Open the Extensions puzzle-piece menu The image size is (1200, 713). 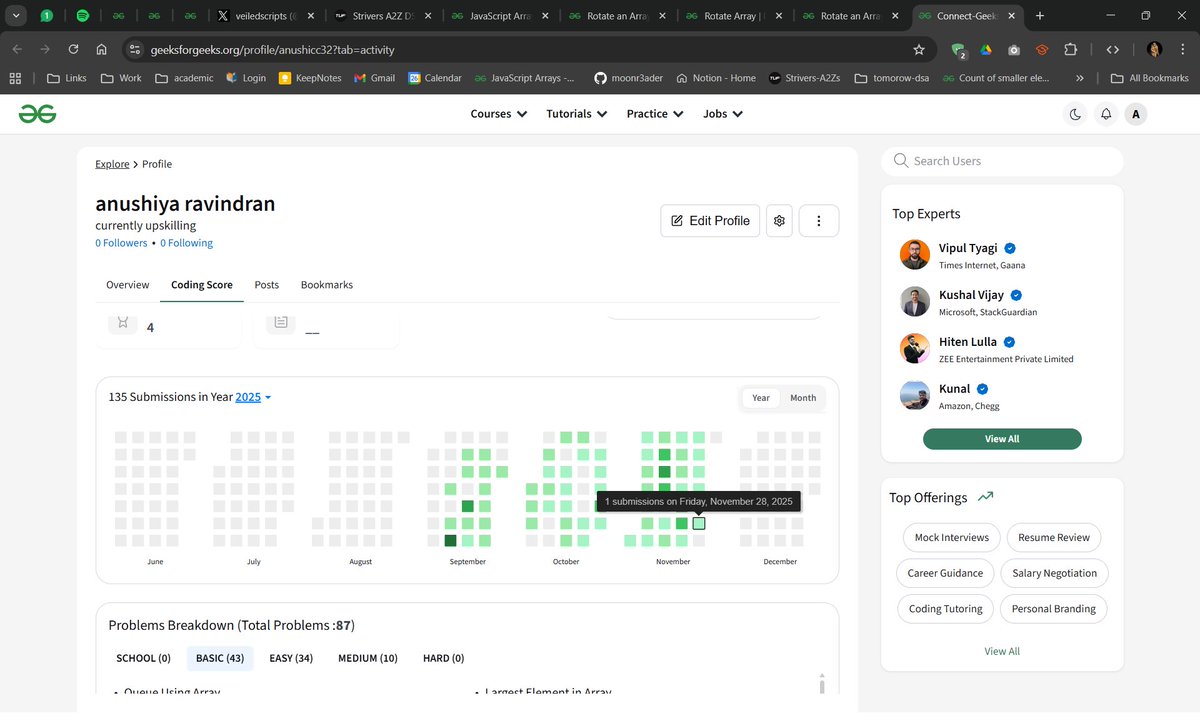click(1071, 49)
